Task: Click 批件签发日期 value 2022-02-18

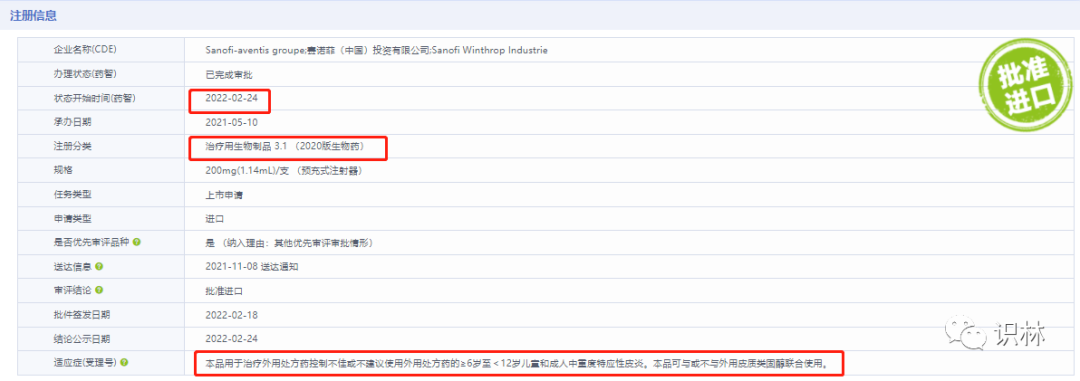Action: 231,314
